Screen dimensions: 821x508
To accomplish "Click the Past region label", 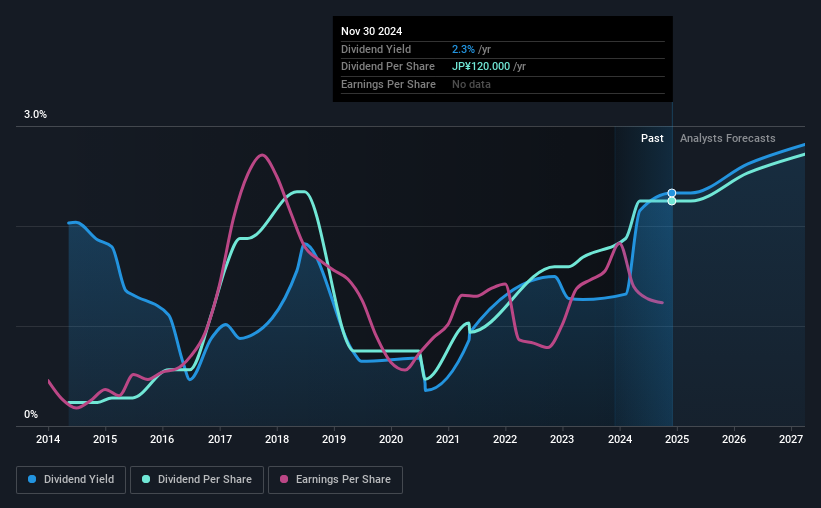I will (652, 138).
